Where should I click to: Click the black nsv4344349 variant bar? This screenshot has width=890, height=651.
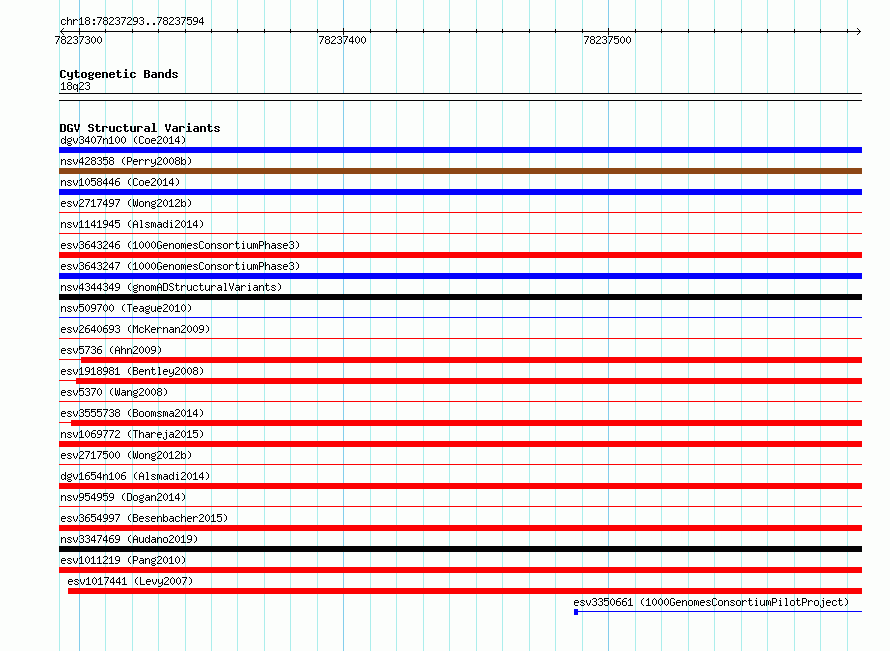pos(460,297)
